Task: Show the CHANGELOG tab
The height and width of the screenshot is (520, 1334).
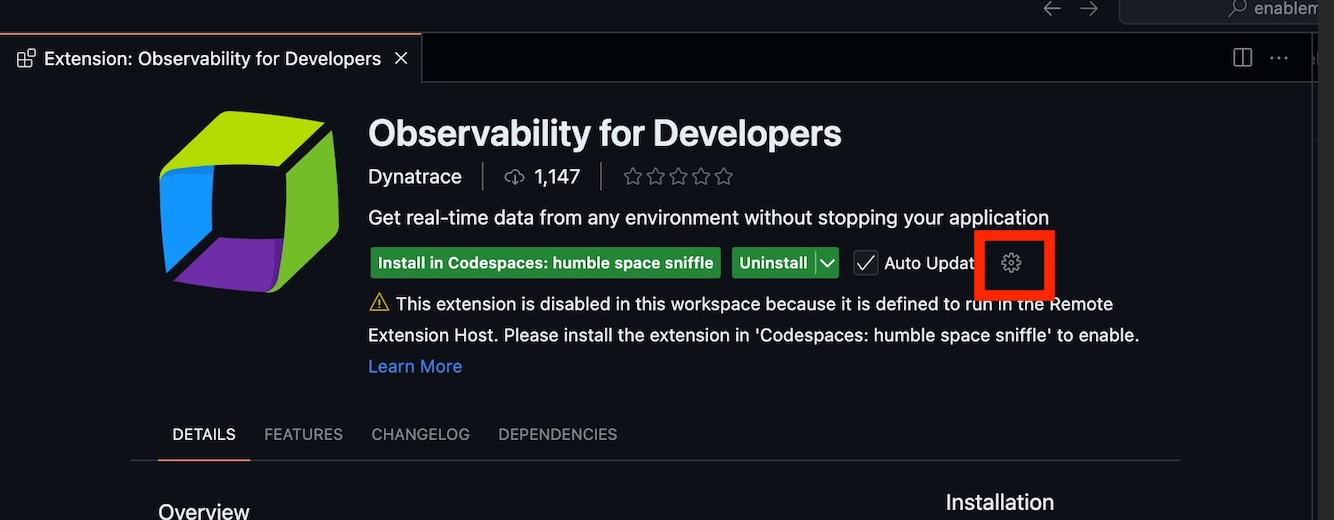Action: (420, 434)
